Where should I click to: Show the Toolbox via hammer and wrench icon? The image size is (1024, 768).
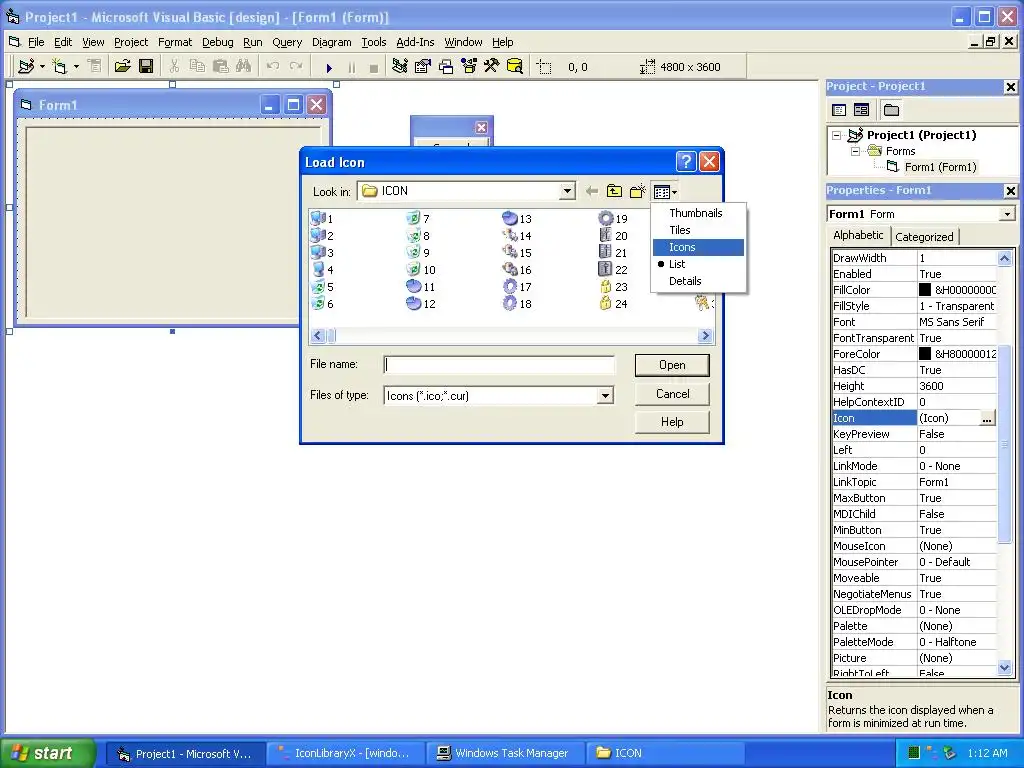coord(491,67)
